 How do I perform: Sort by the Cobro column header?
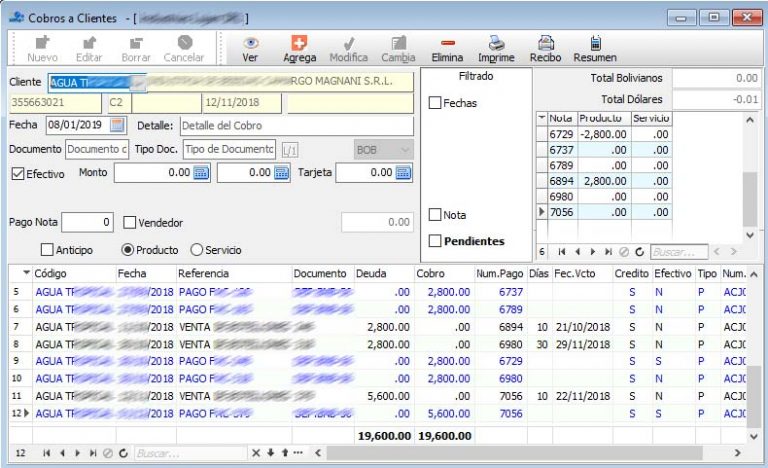(444, 273)
